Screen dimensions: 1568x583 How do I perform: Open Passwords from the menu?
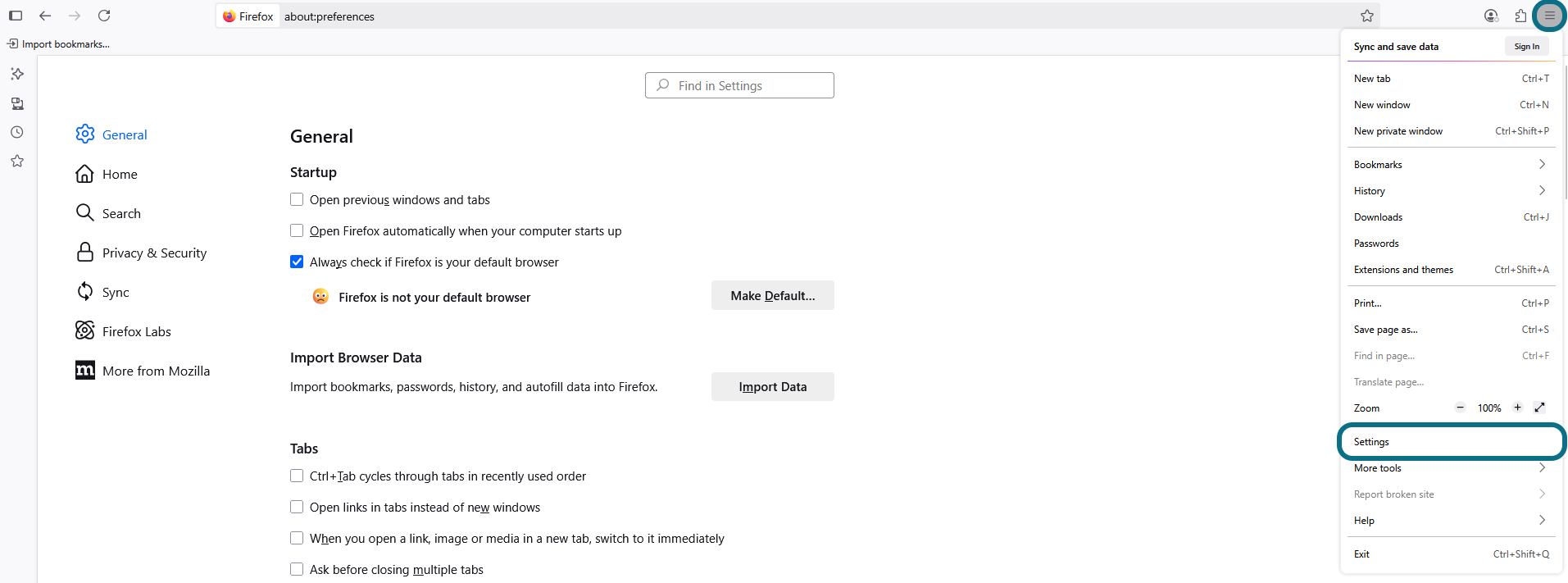1451,244
